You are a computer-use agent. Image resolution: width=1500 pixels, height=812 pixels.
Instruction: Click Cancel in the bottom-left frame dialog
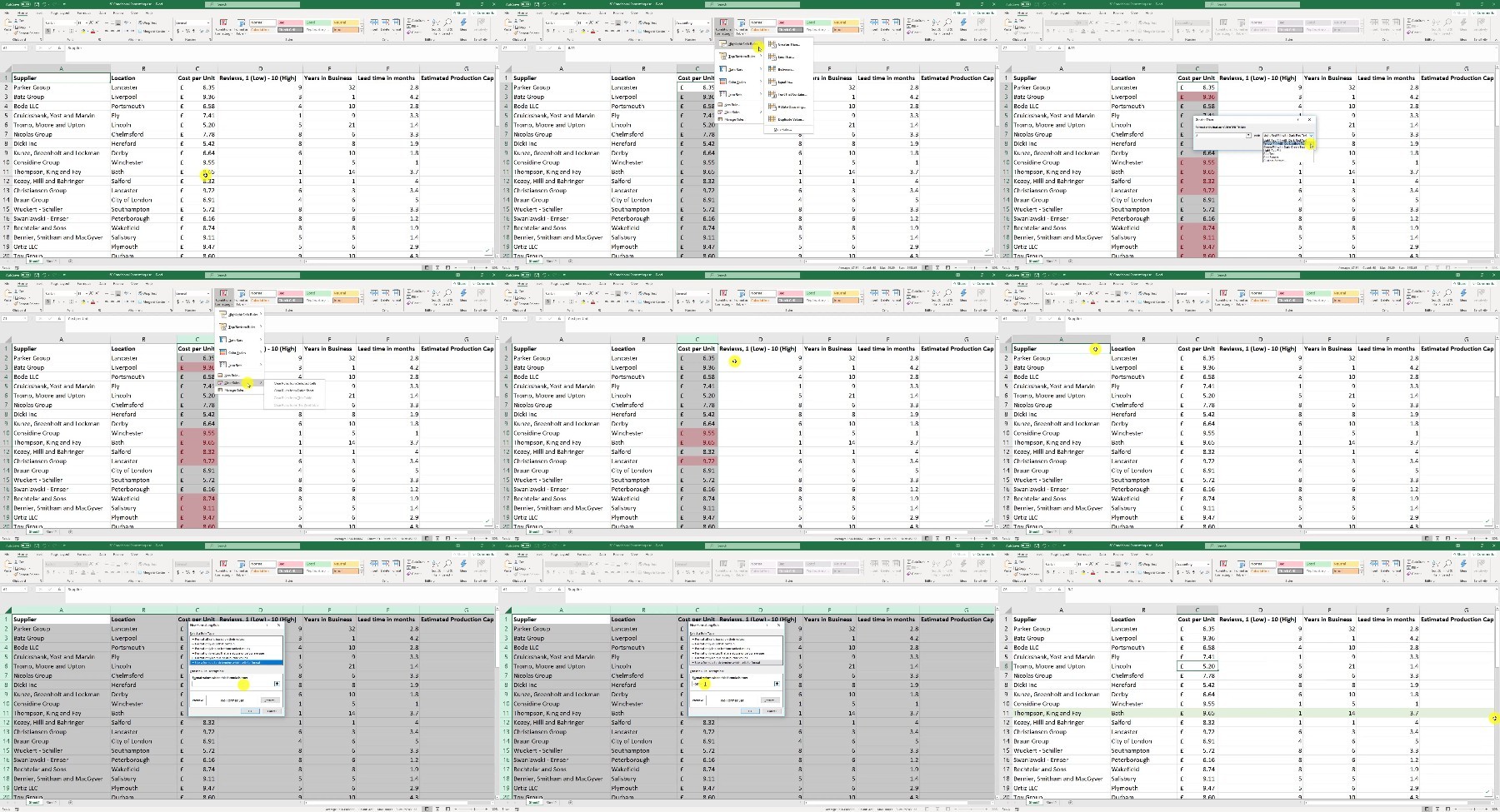[272, 711]
